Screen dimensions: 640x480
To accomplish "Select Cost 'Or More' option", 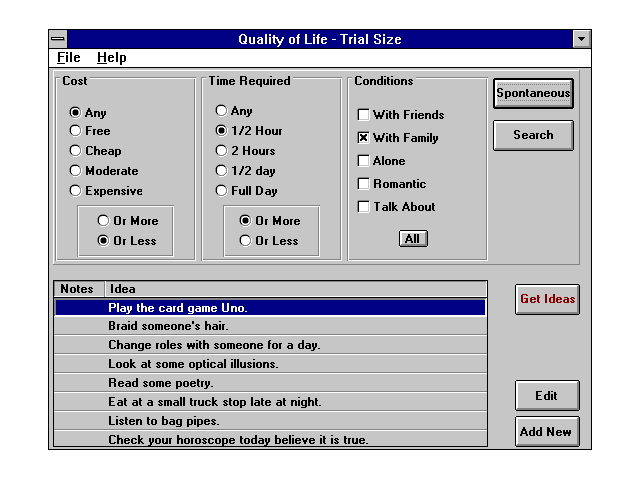I will click(103, 221).
